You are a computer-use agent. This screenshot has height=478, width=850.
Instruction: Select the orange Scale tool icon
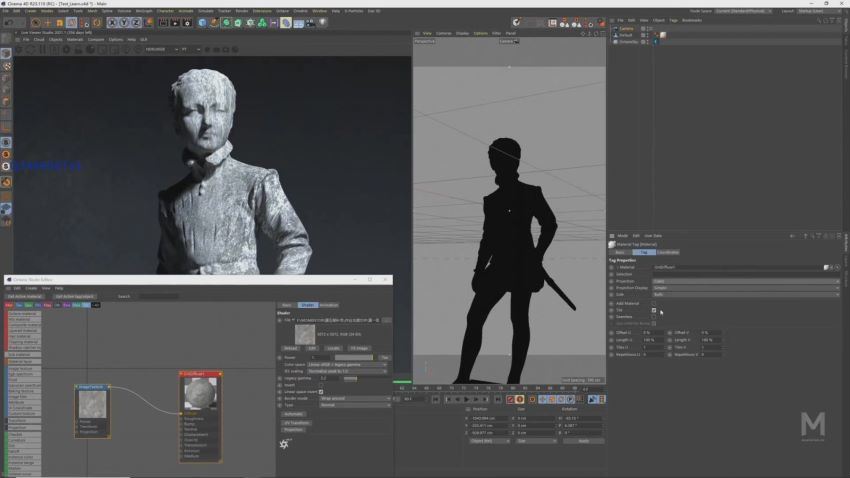[x=60, y=23]
